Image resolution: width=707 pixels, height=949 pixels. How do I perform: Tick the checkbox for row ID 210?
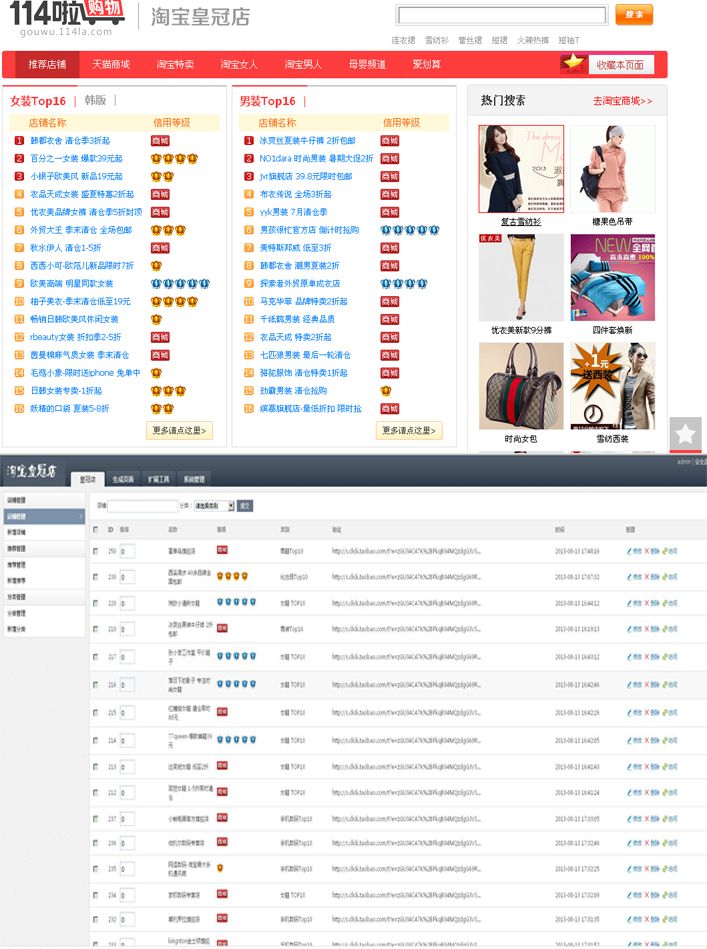click(96, 629)
